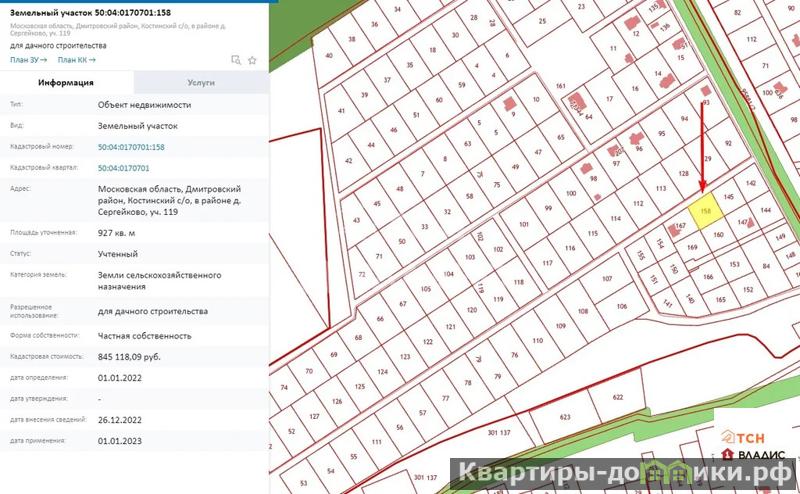The image size is (800, 494).
Task: Switch to the Информация tab
Action: 66,83
